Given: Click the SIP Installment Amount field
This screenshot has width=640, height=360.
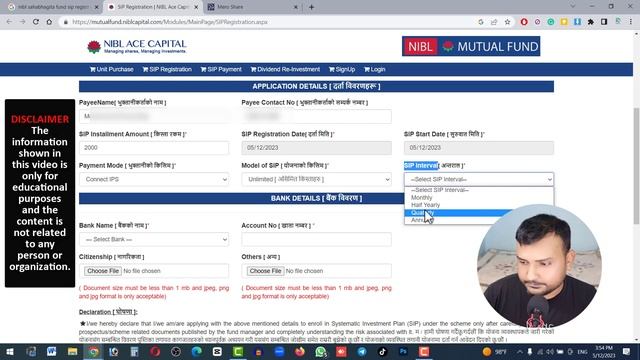Looking at the screenshot, I should pos(154,148).
